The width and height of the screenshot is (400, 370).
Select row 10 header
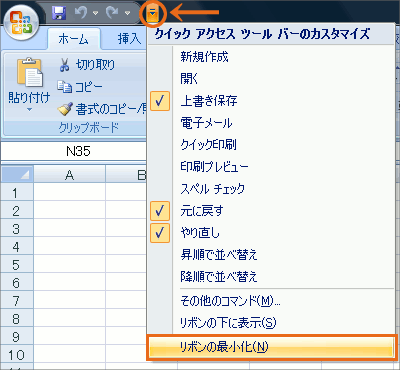17,355
